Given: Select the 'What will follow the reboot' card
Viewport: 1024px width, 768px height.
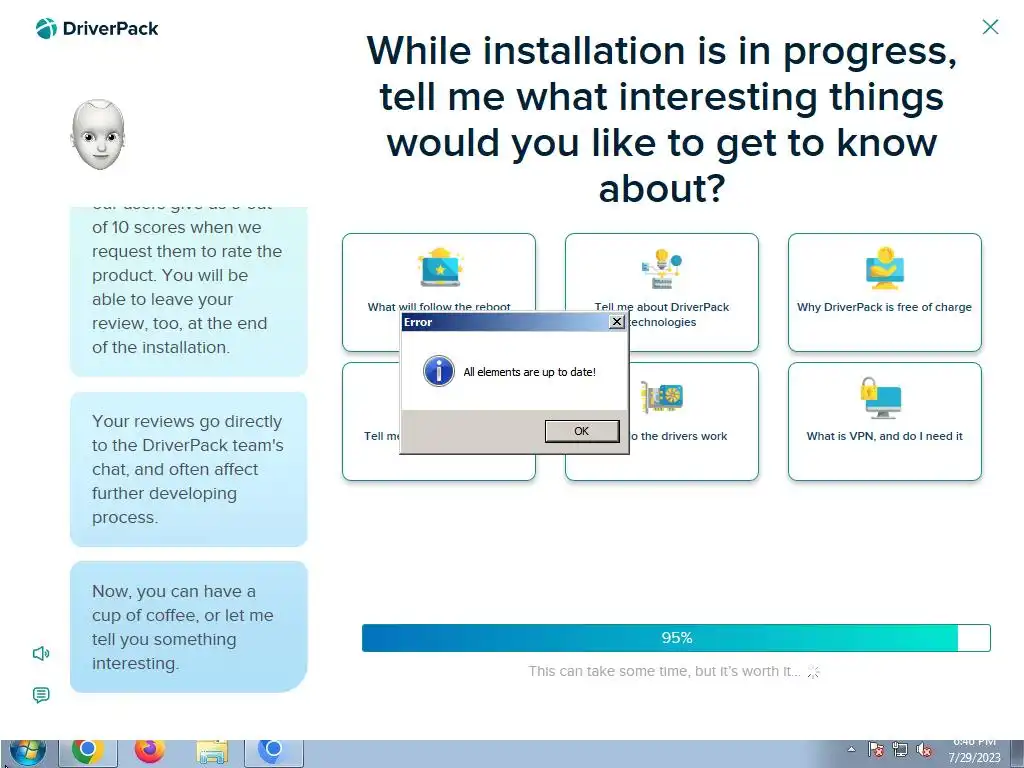Looking at the screenshot, I should [439, 273].
